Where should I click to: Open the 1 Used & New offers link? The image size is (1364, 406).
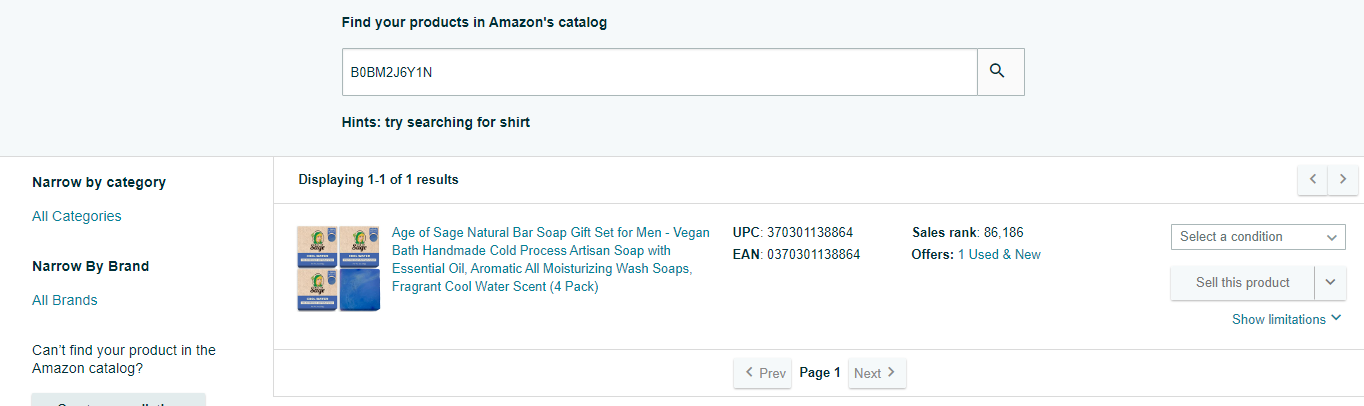(999, 255)
